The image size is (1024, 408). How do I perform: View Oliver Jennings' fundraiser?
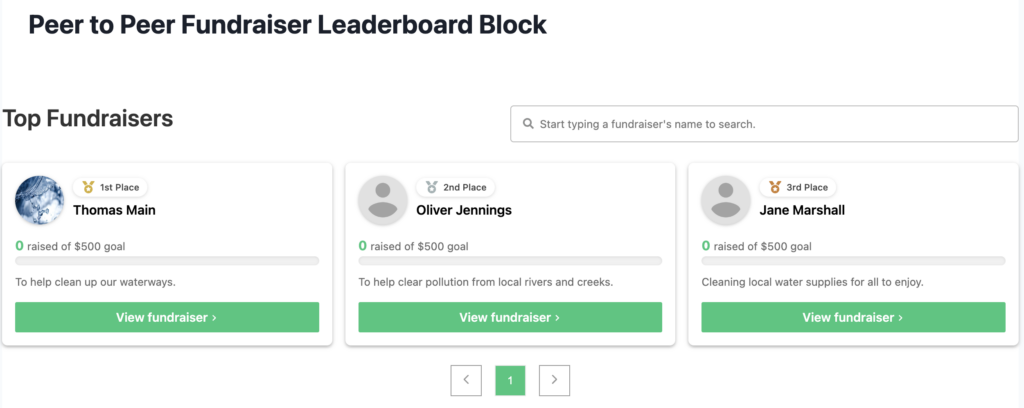(x=510, y=317)
